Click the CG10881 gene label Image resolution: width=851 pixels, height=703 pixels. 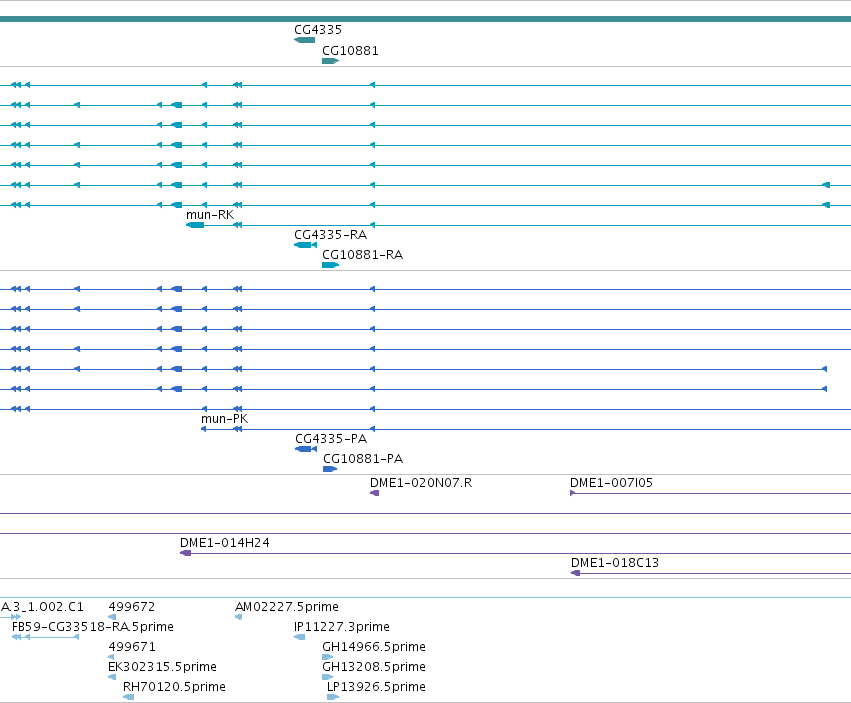pyautogui.click(x=350, y=50)
